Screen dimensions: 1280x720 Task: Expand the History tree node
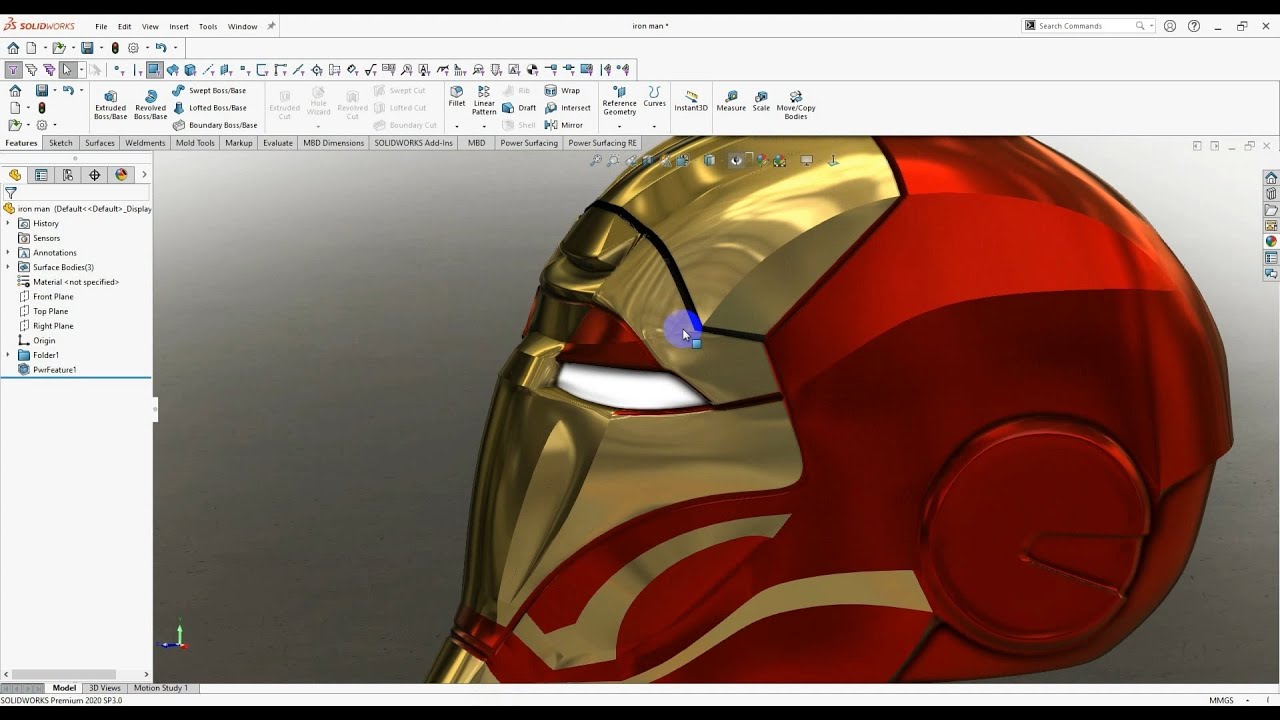(x=8, y=223)
